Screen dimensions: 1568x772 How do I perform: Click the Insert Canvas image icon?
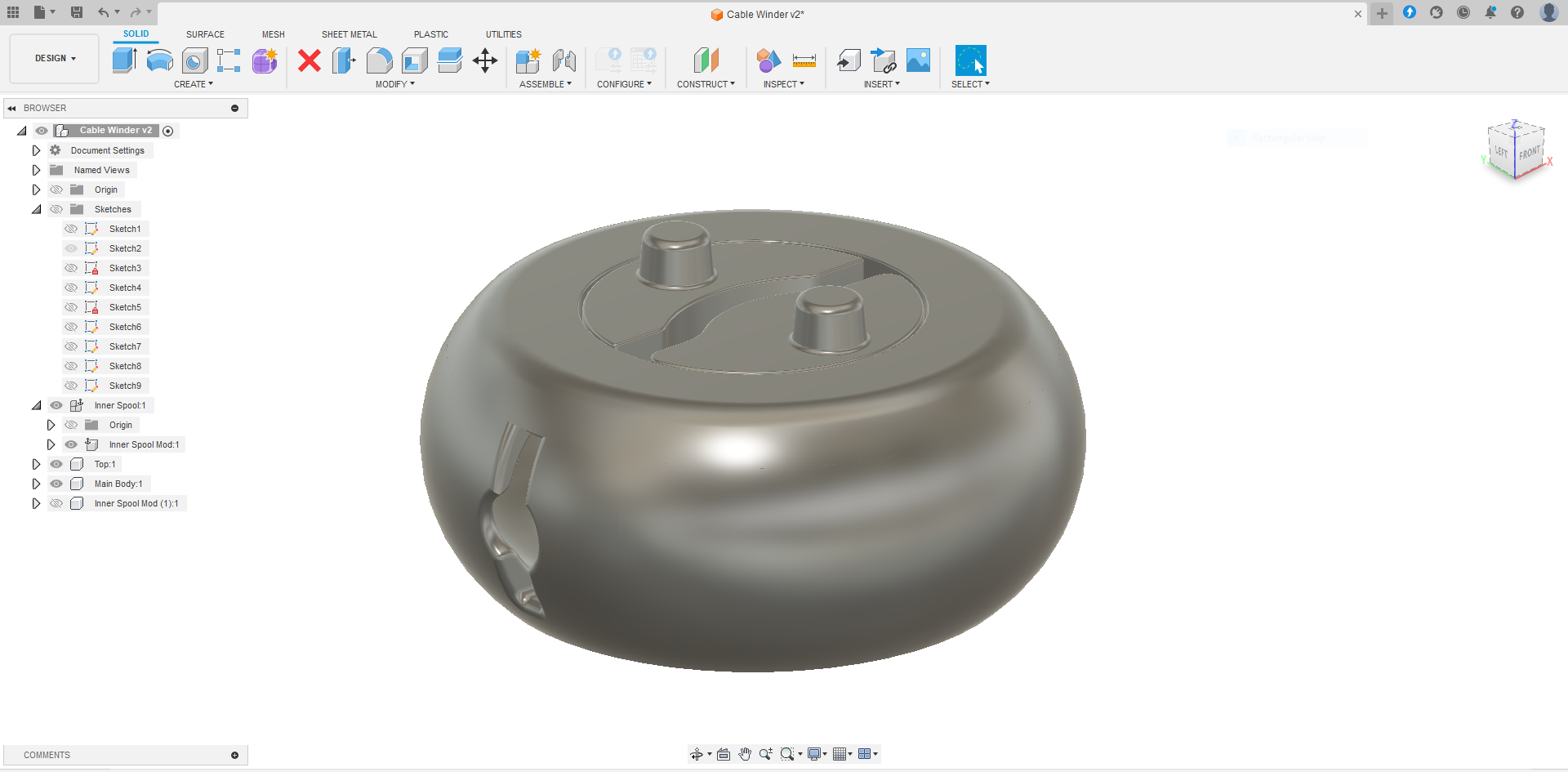pyautogui.click(x=919, y=60)
